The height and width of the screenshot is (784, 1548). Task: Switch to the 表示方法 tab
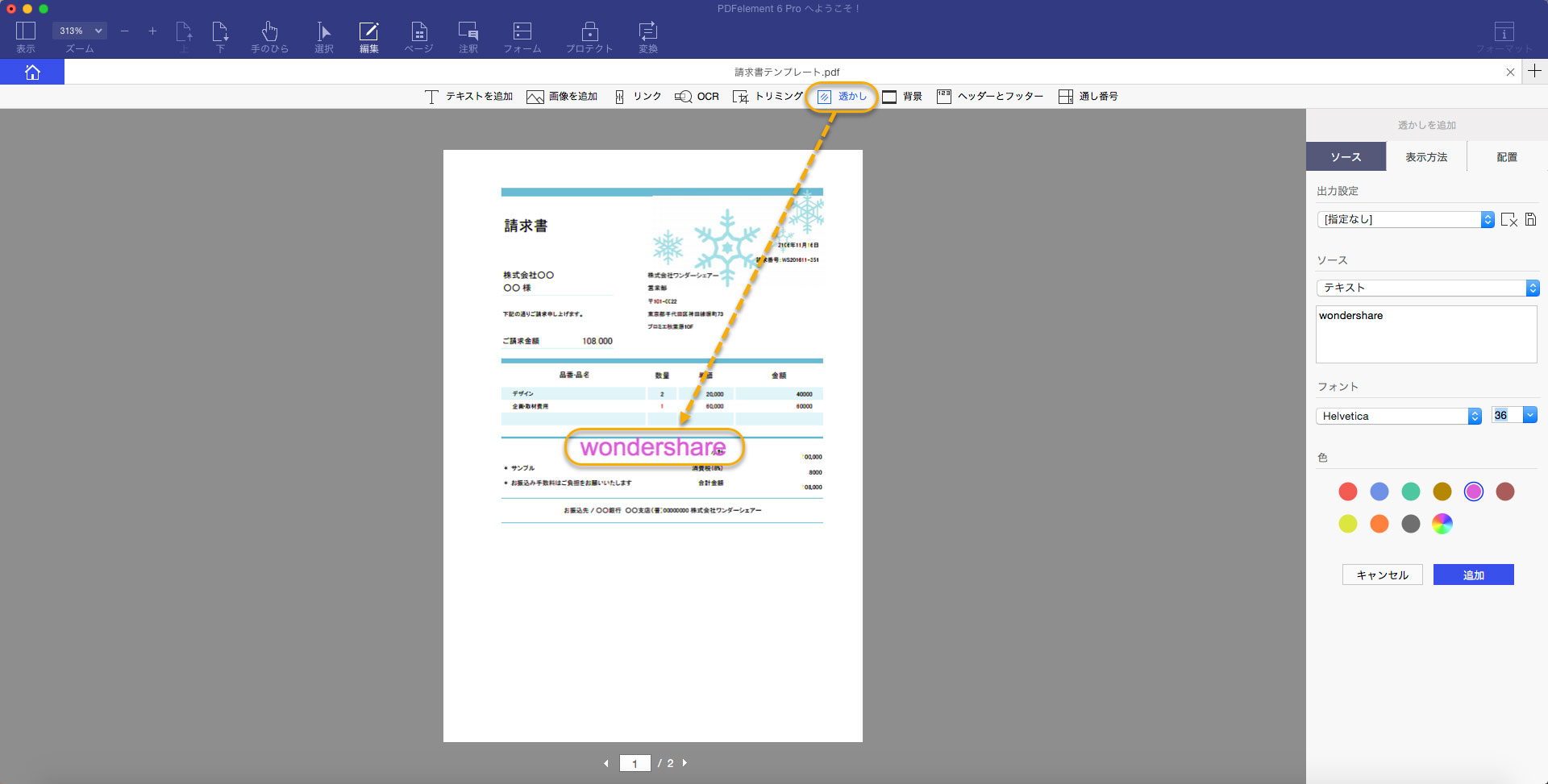pyautogui.click(x=1426, y=156)
